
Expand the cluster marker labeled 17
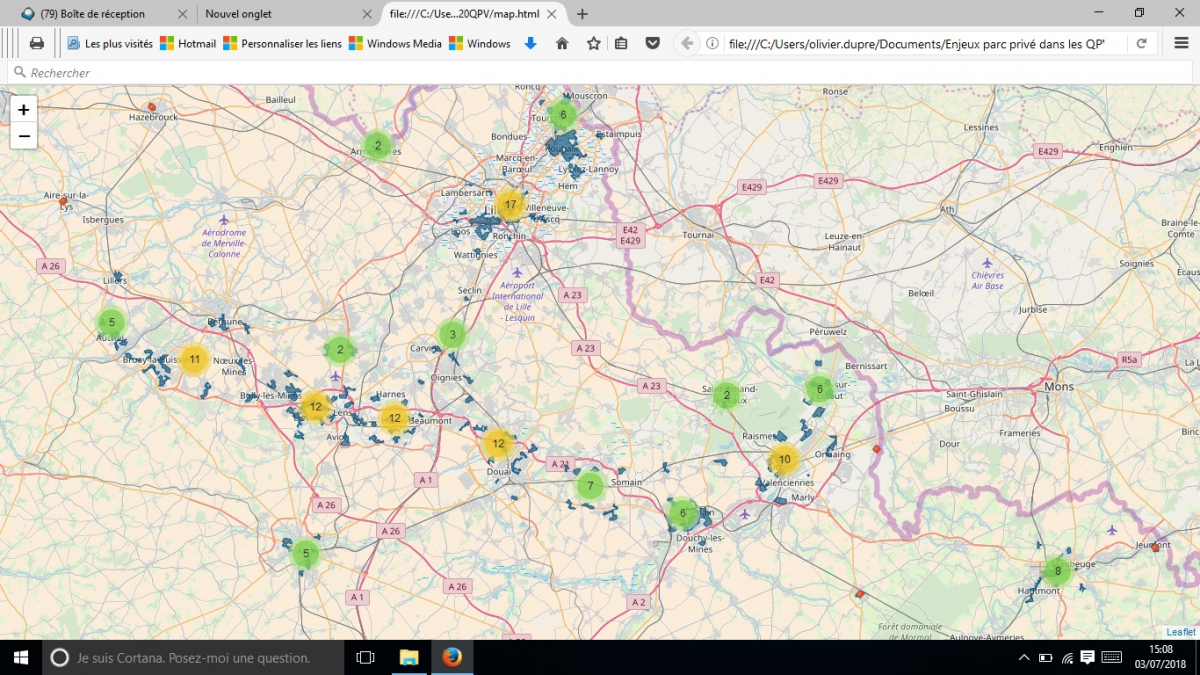[510, 205]
